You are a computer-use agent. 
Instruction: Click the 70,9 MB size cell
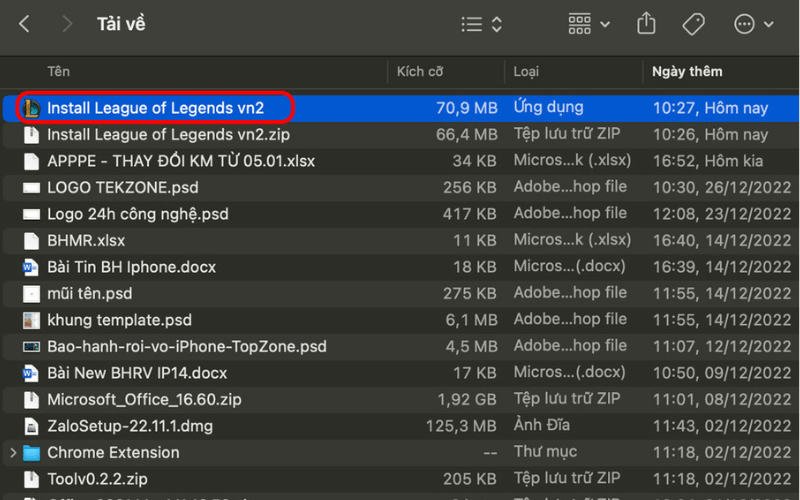pyautogui.click(x=466, y=108)
